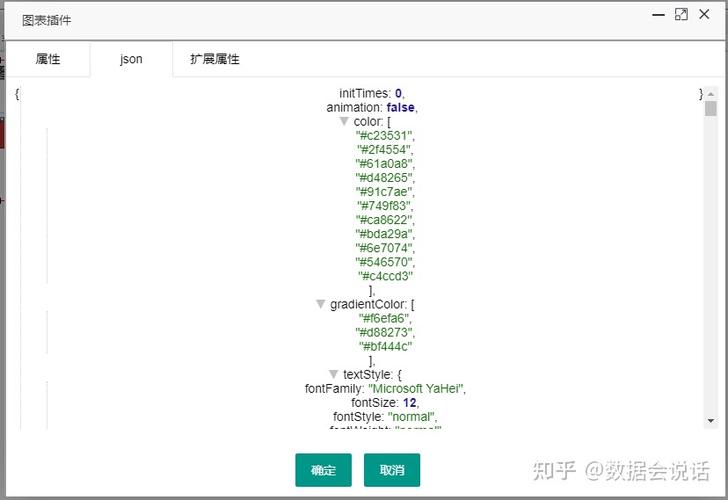Select color value "#c23531"
This screenshot has height=500, width=728.
384,136
